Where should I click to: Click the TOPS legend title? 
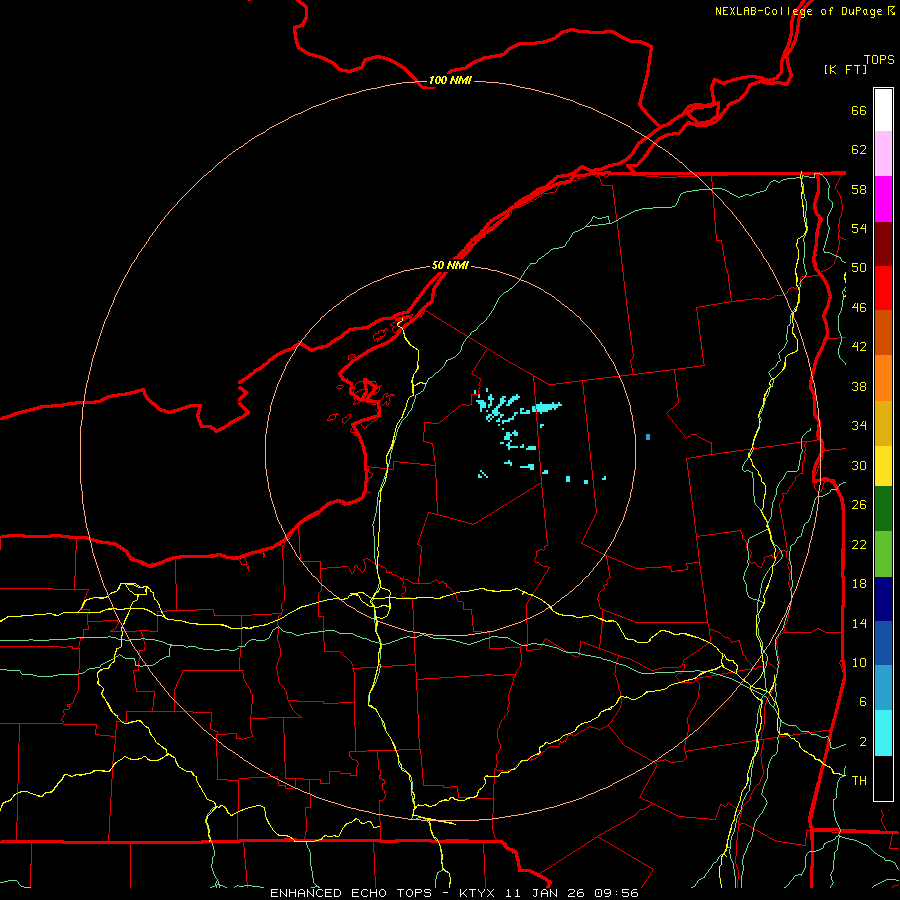click(x=879, y=59)
